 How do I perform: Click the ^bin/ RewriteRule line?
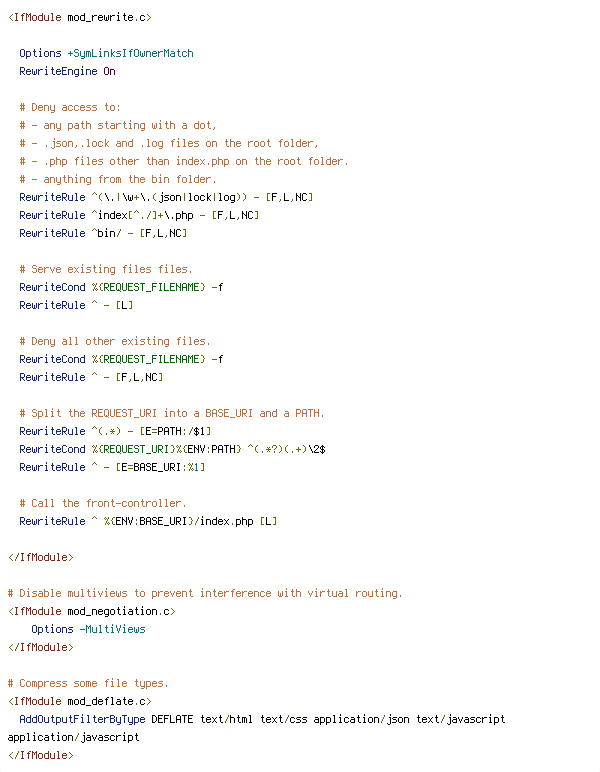click(x=103, y=233)
